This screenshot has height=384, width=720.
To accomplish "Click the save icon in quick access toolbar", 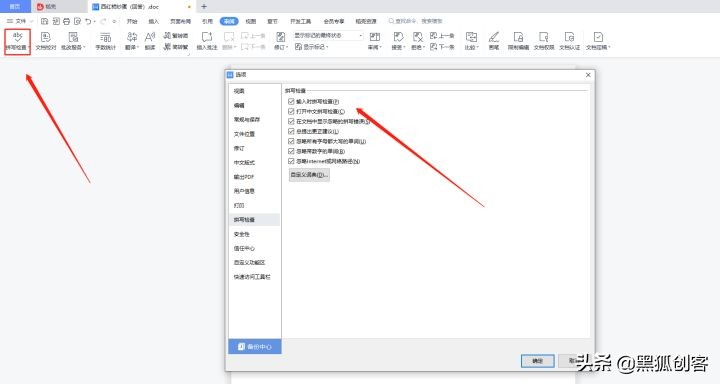I will coord(45,21).
